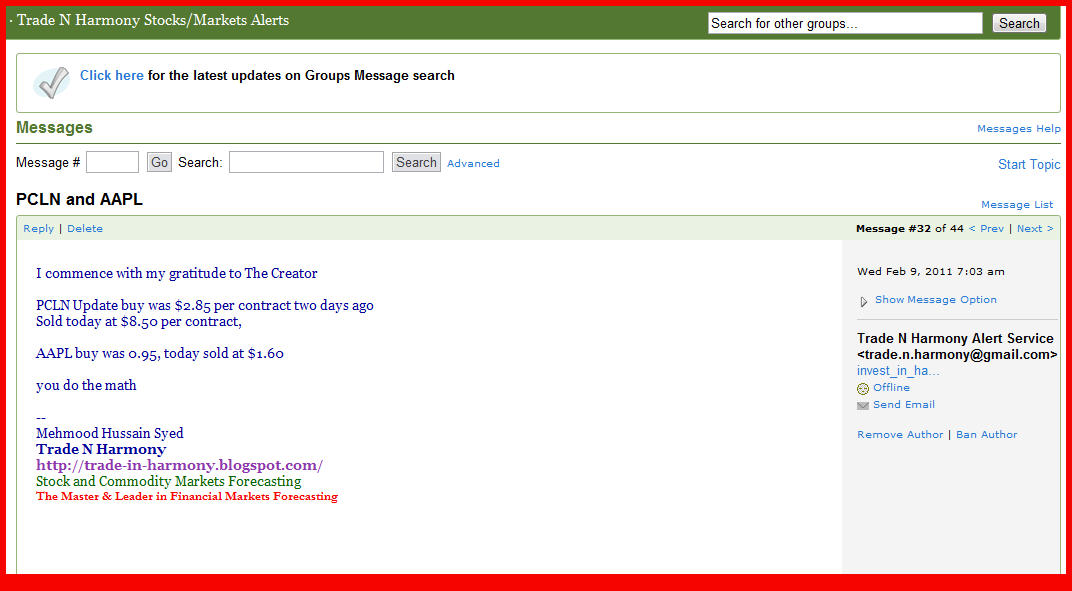Click the Offline status smiley icon

click(863, 389)
